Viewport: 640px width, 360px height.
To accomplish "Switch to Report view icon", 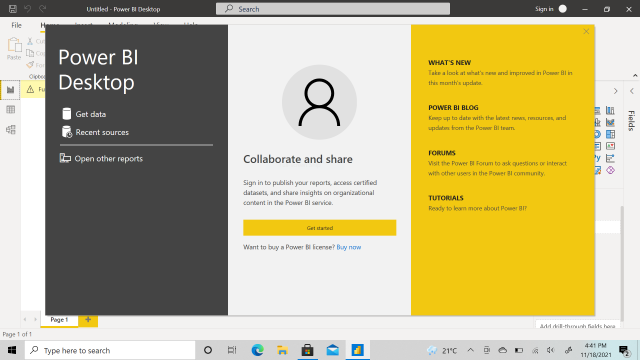I will [10, 89].
